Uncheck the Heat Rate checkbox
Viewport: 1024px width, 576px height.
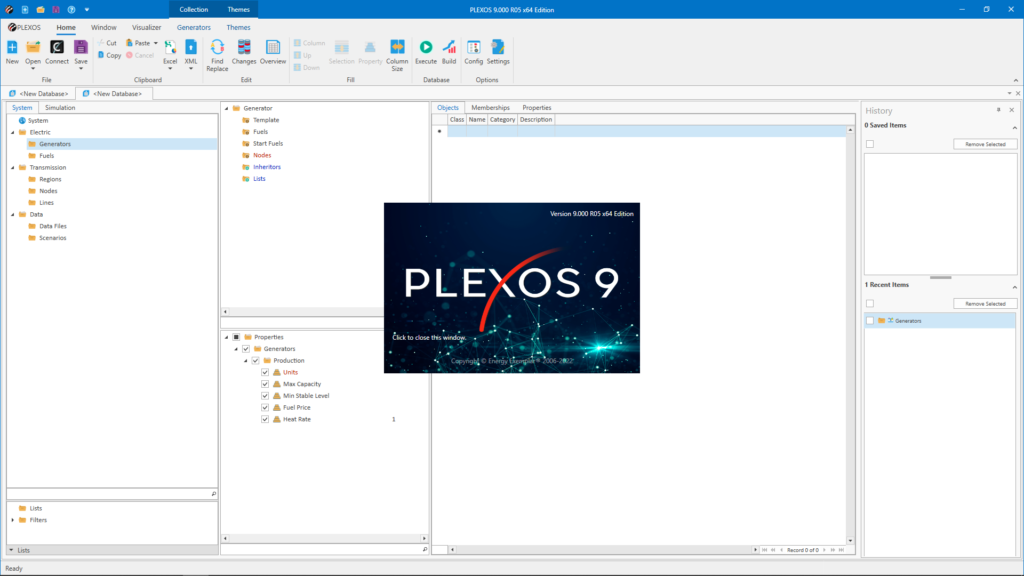[x=265, y=419]
